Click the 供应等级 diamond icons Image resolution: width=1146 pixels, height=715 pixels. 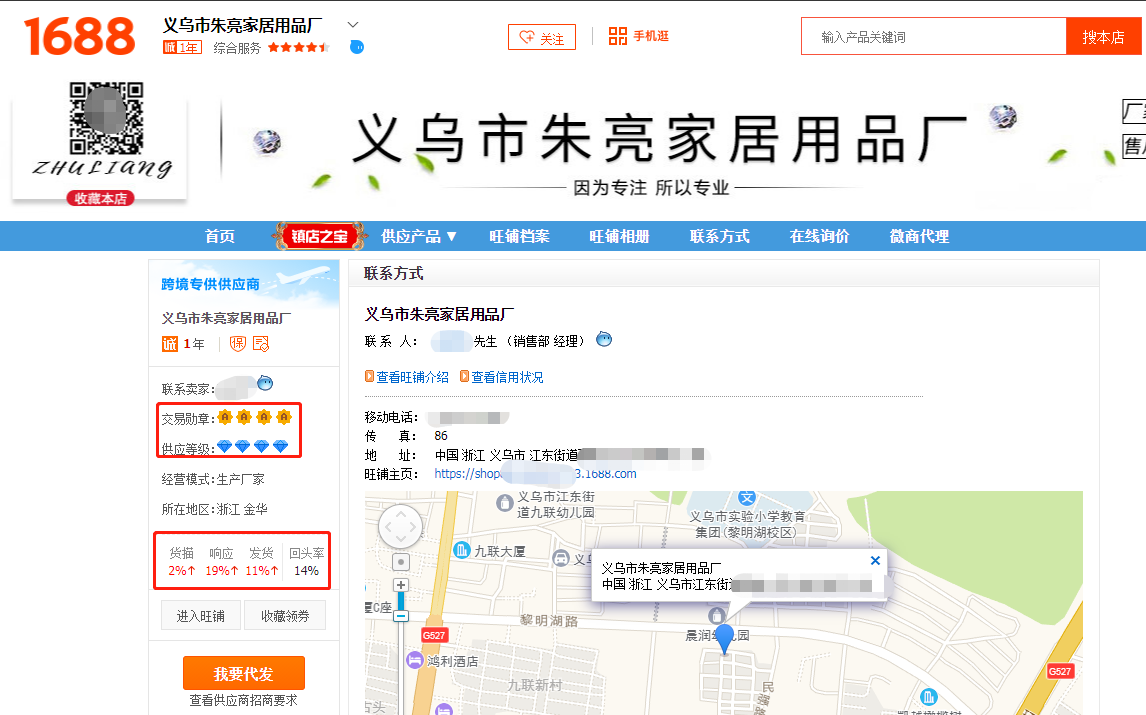(x=252, y=446)
